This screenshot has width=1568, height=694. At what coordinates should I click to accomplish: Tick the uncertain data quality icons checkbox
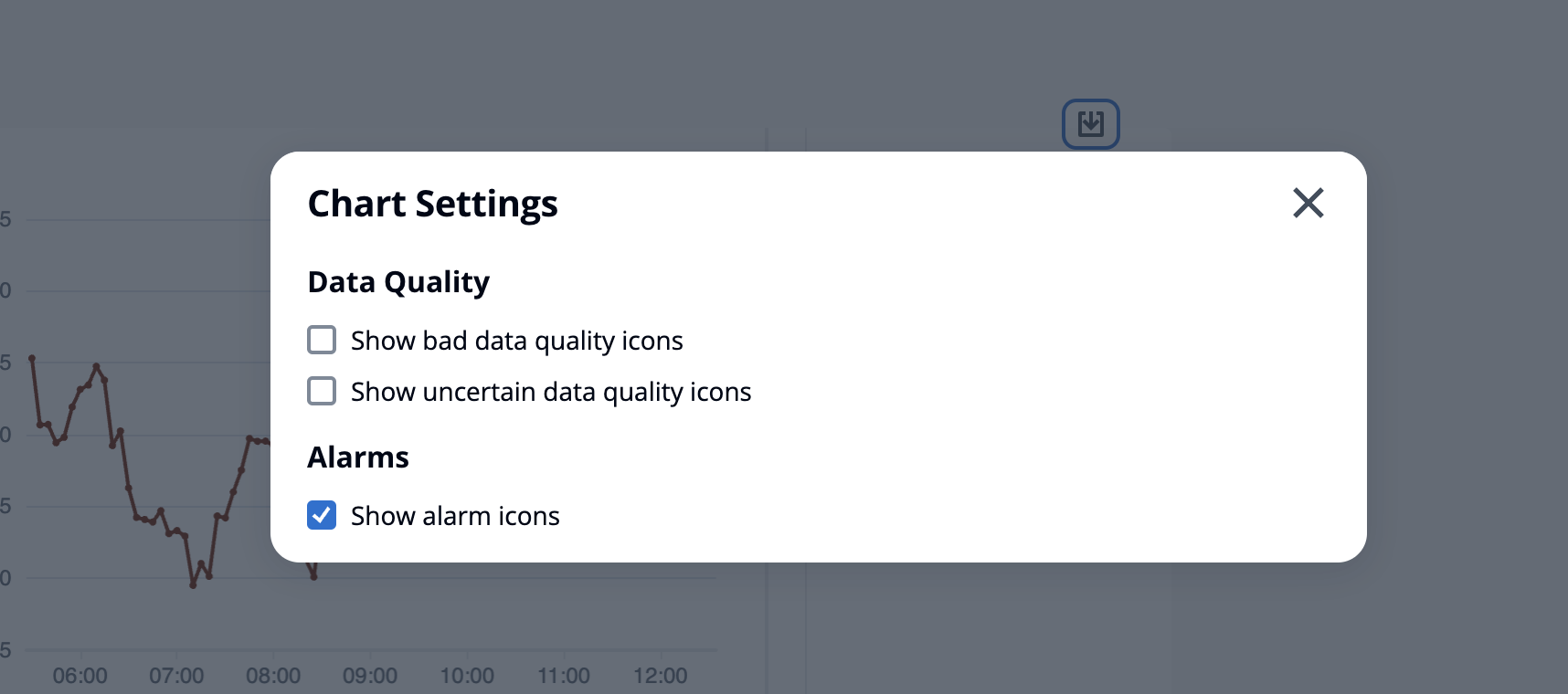[x=322, y=391]
